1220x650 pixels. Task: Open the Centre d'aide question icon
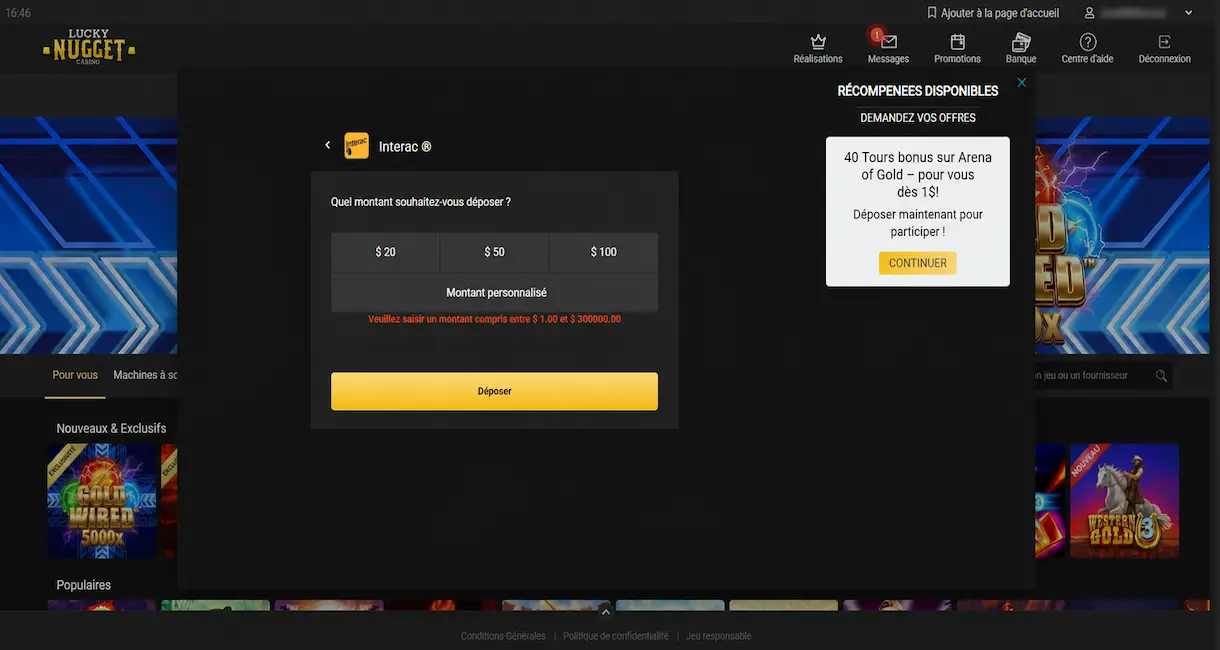coord(1088,42)
